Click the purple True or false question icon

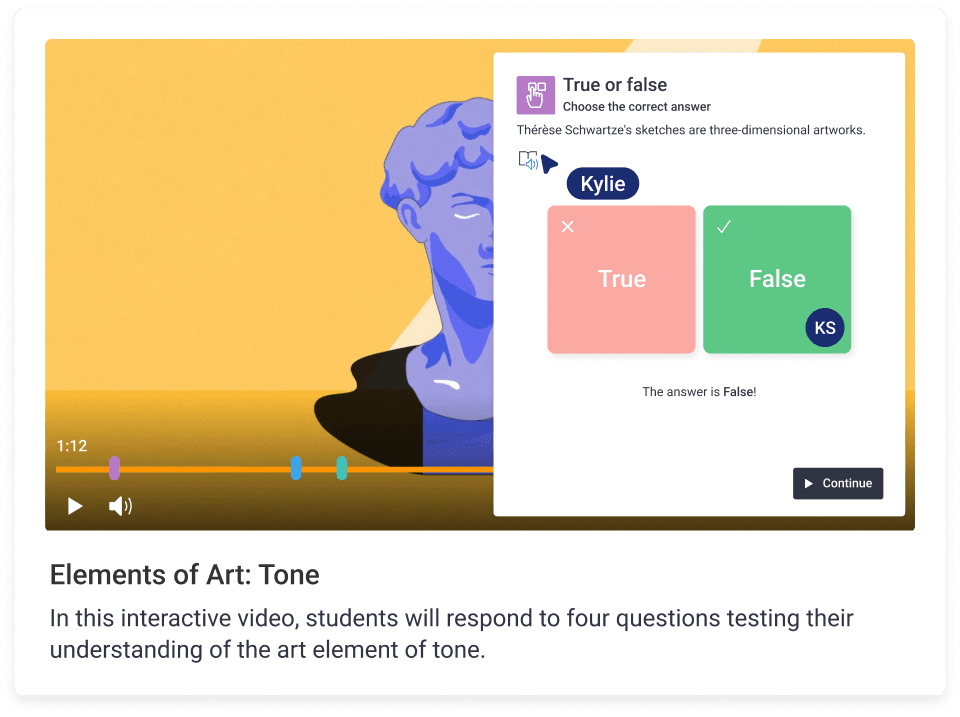(535, 95)
